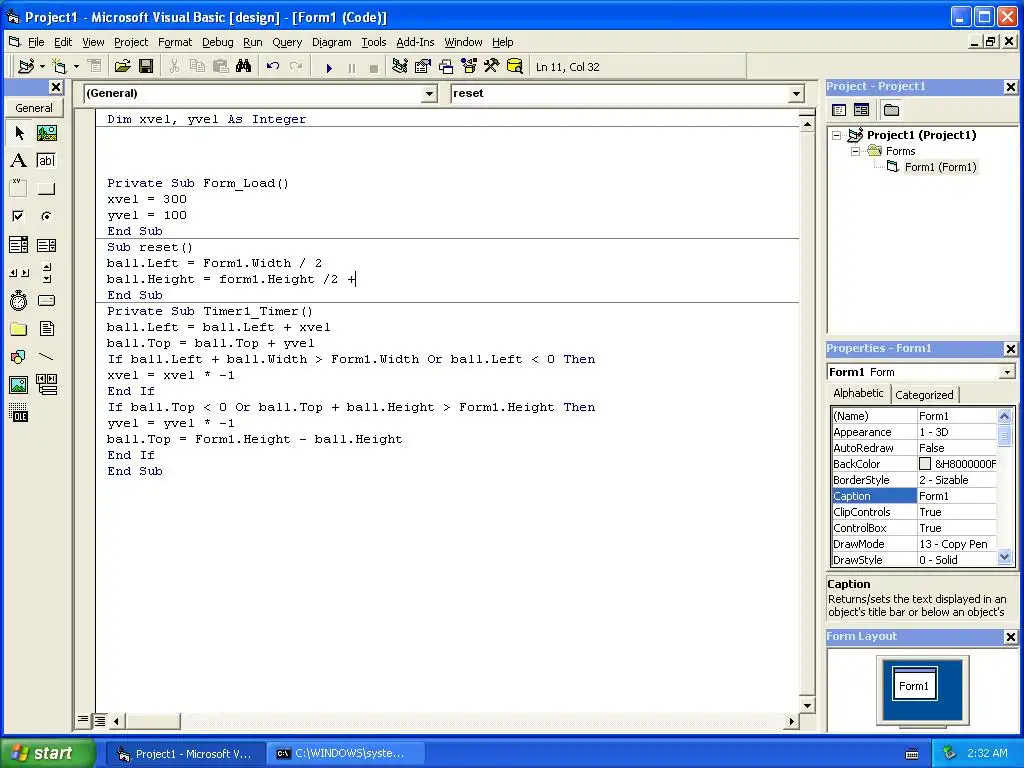Click BackColor property color swatch
The image size is (1024, 768).
pyautogui.click(x=925, y=464)
